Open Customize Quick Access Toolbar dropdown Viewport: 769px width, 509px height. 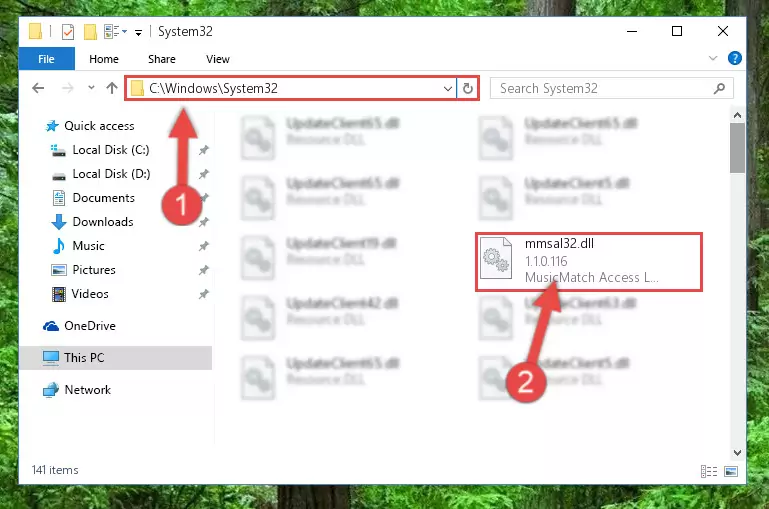pyautogui.click(x=139, y=32)
